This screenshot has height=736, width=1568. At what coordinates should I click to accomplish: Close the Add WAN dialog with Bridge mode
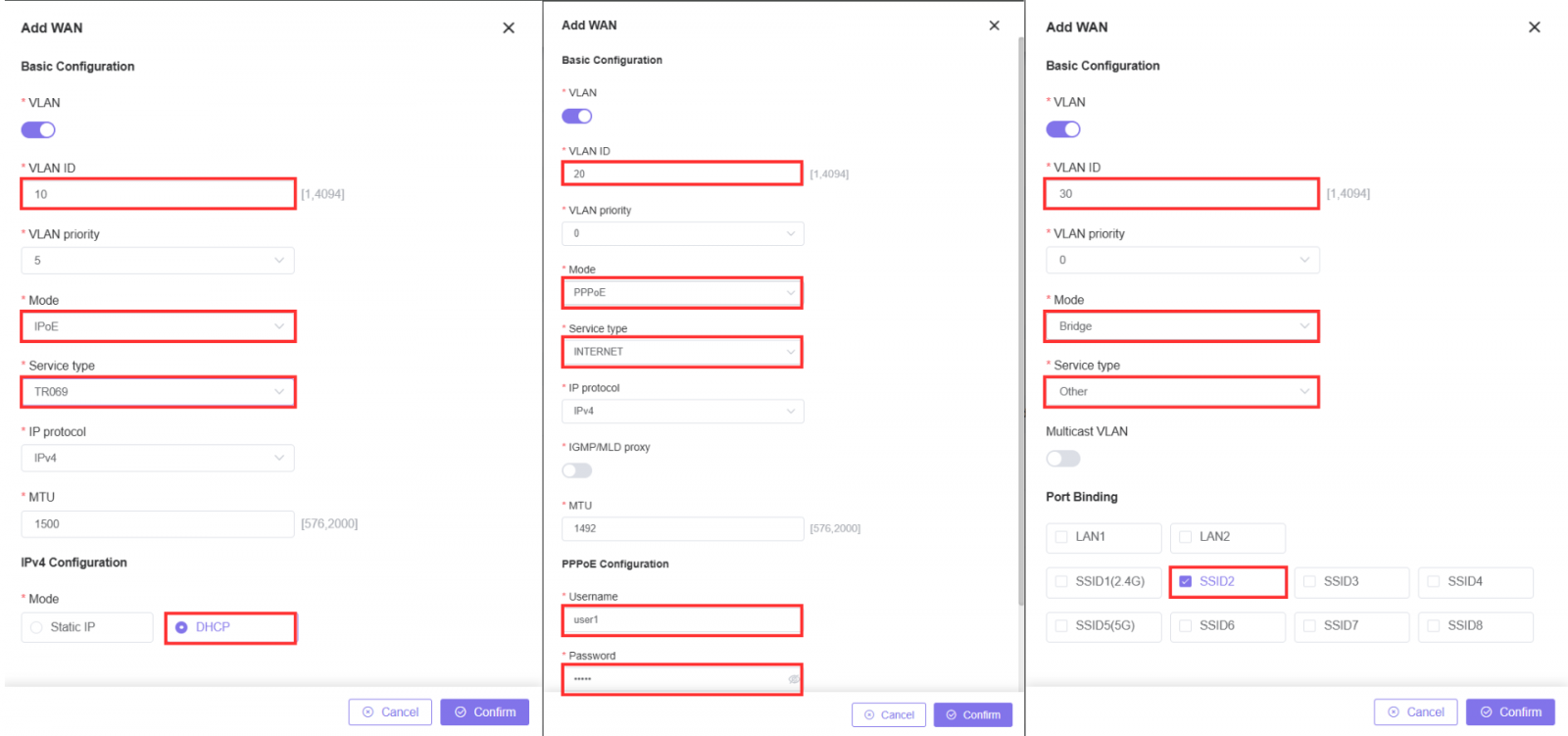1534,27
